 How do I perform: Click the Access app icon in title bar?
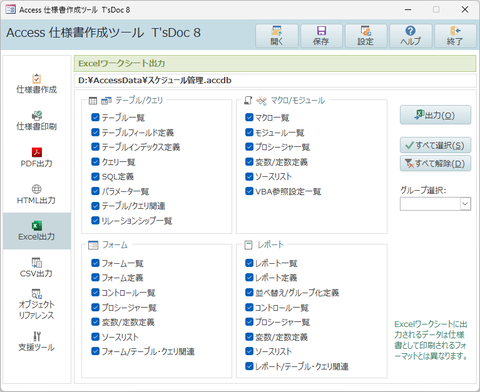10,10
